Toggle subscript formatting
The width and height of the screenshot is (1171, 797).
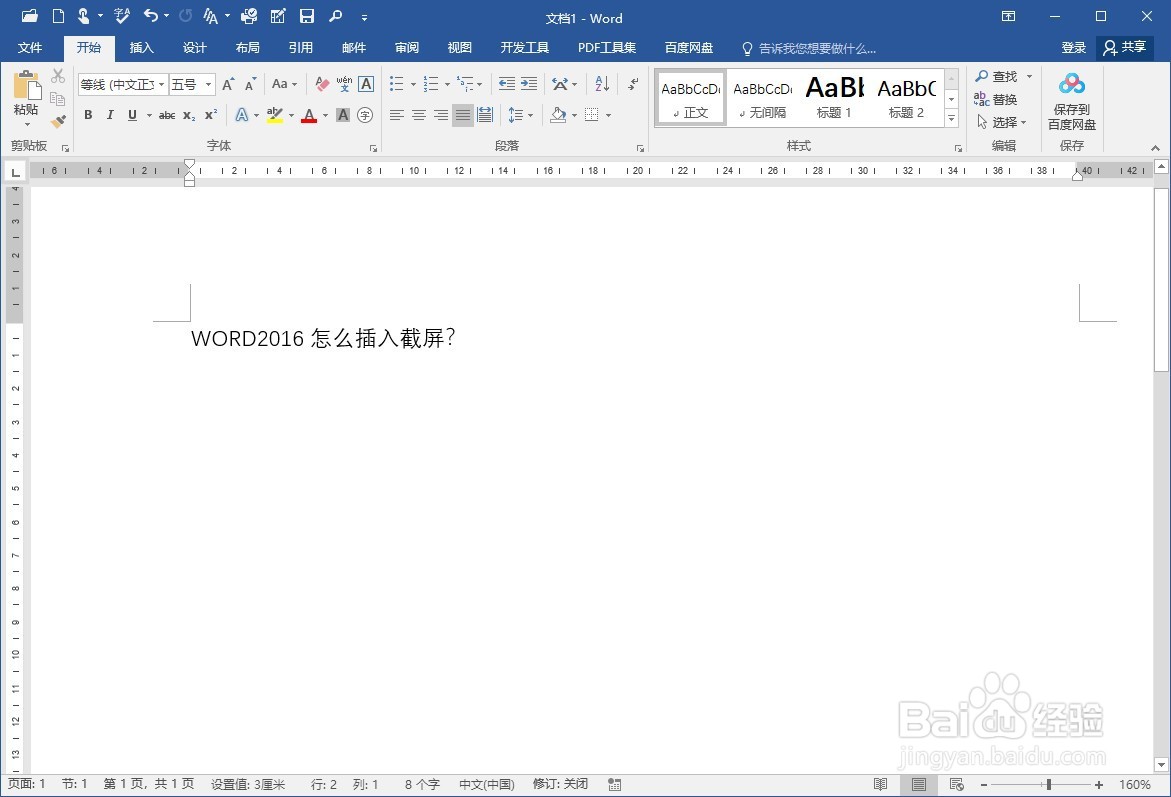click(x=188, y=115)
